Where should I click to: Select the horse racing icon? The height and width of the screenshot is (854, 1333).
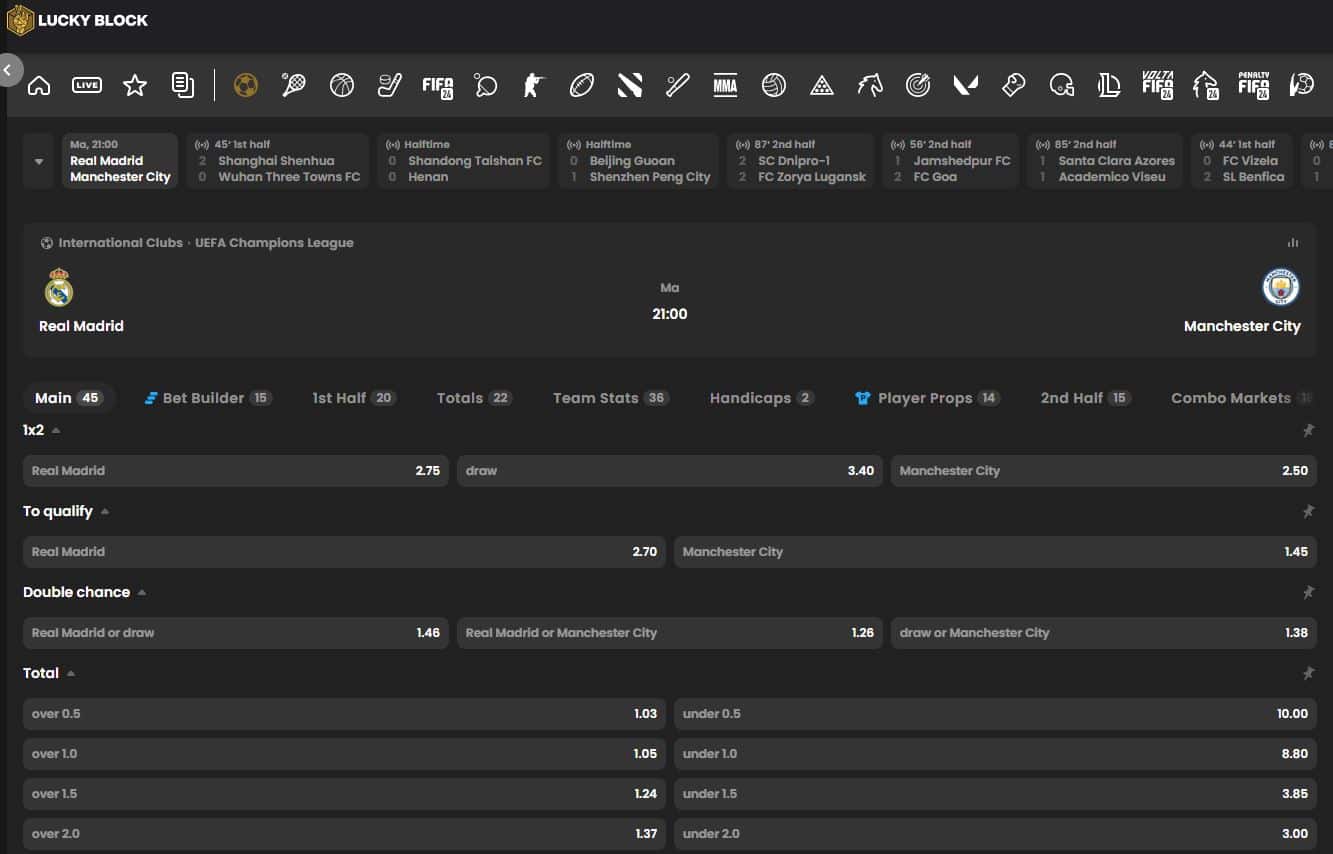870,86
